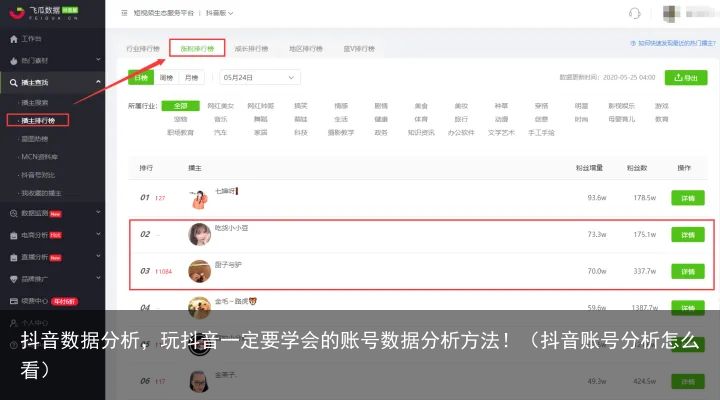Image resolution: width=720 pixels, height=400 pixels.
Task: Open the 抖音版 version dropdown
Action: [219, 13]
